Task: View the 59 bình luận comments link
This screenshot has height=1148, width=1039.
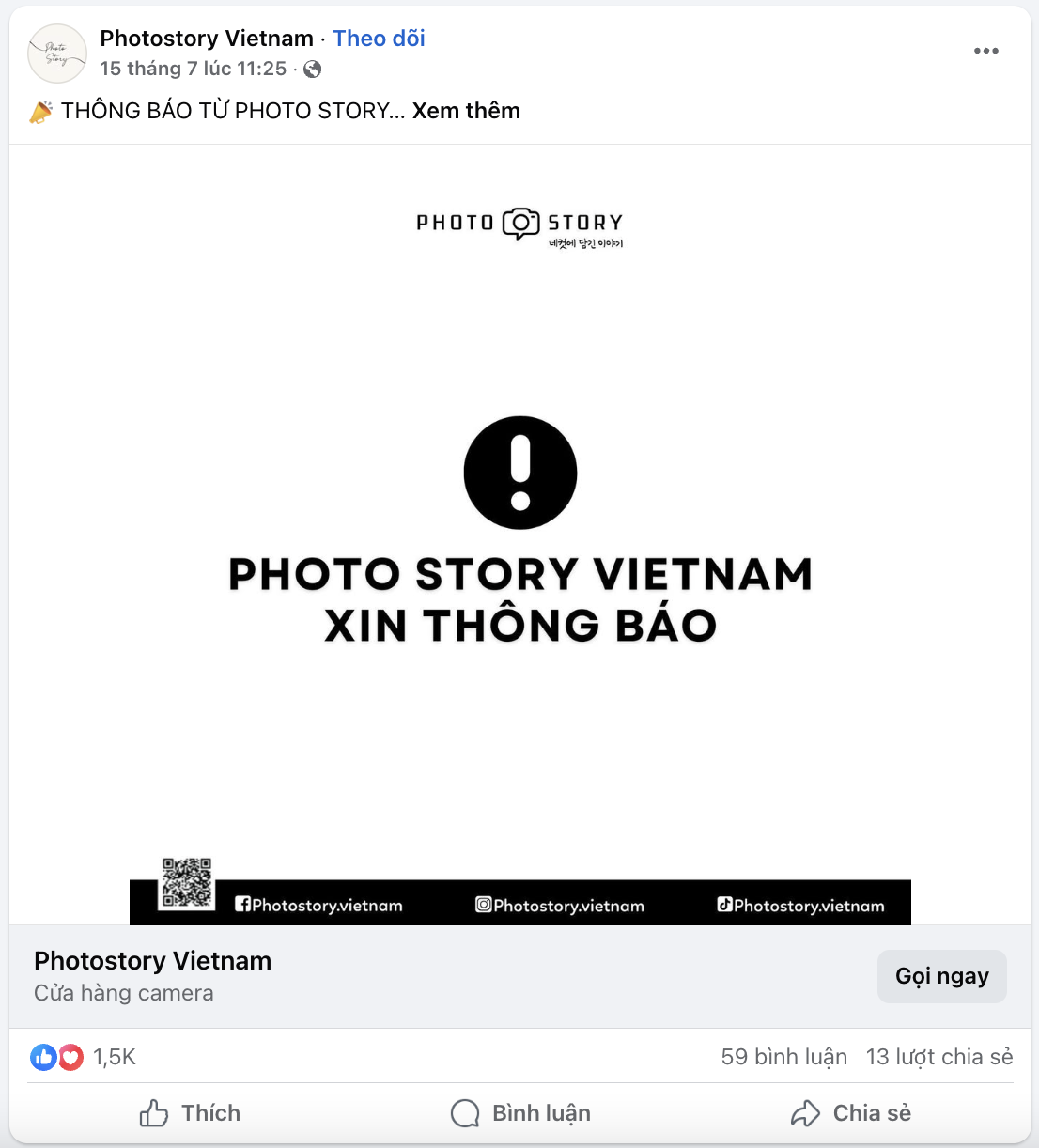Action: click(x=783, y=1056)
